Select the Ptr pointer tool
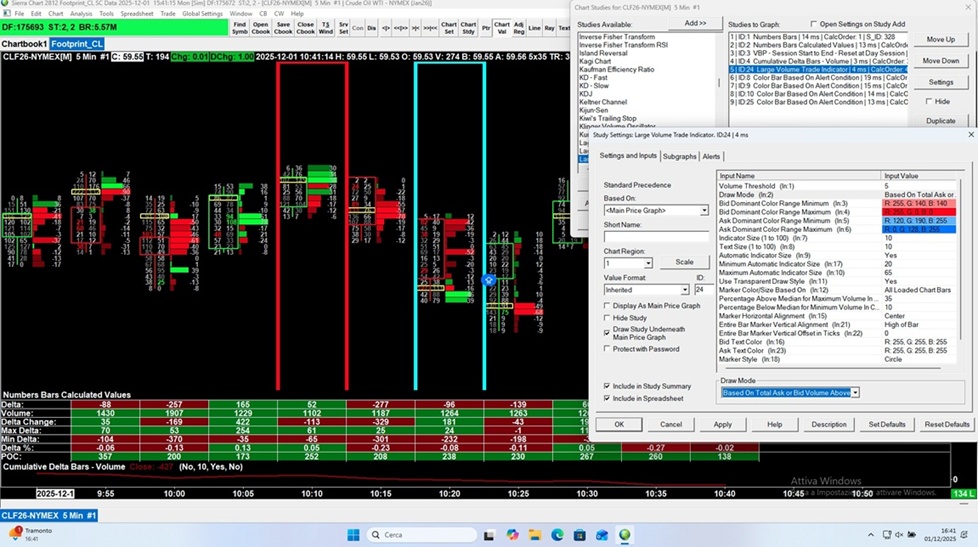978x547 pixels. pos(486,28)
